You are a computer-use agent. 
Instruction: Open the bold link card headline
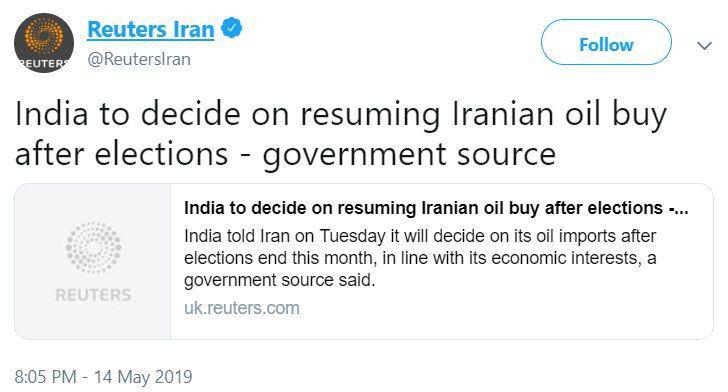pyautogui.click(x=436, y=208)
